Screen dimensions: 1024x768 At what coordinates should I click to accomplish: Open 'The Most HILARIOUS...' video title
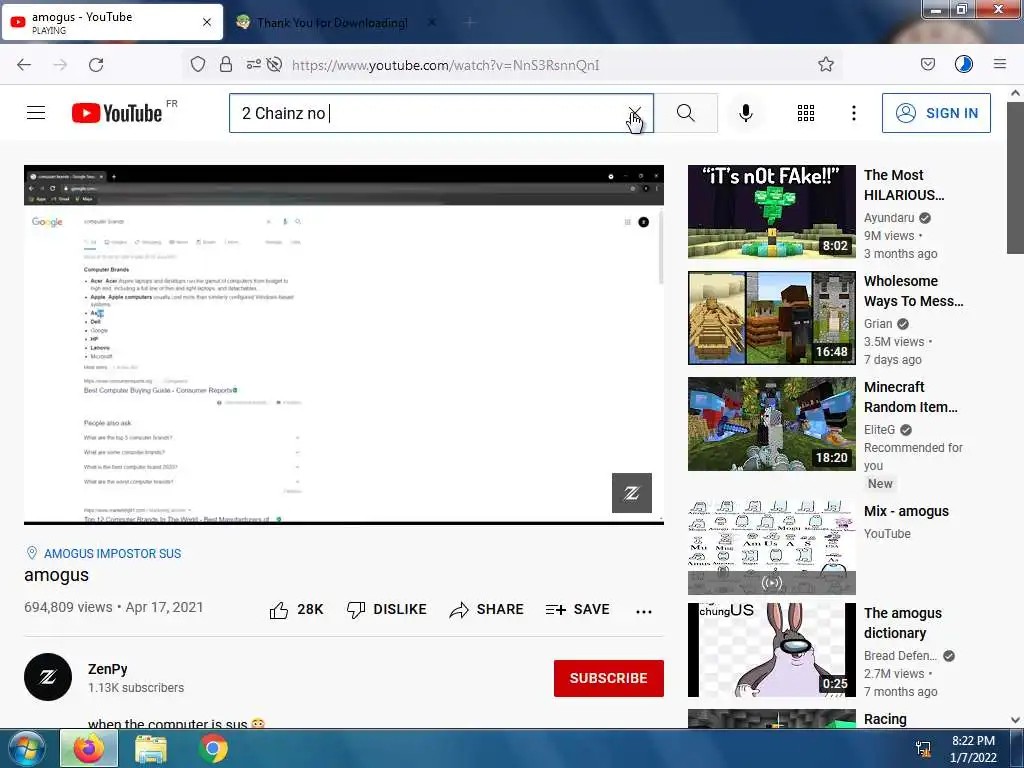(x=904, y=185)
